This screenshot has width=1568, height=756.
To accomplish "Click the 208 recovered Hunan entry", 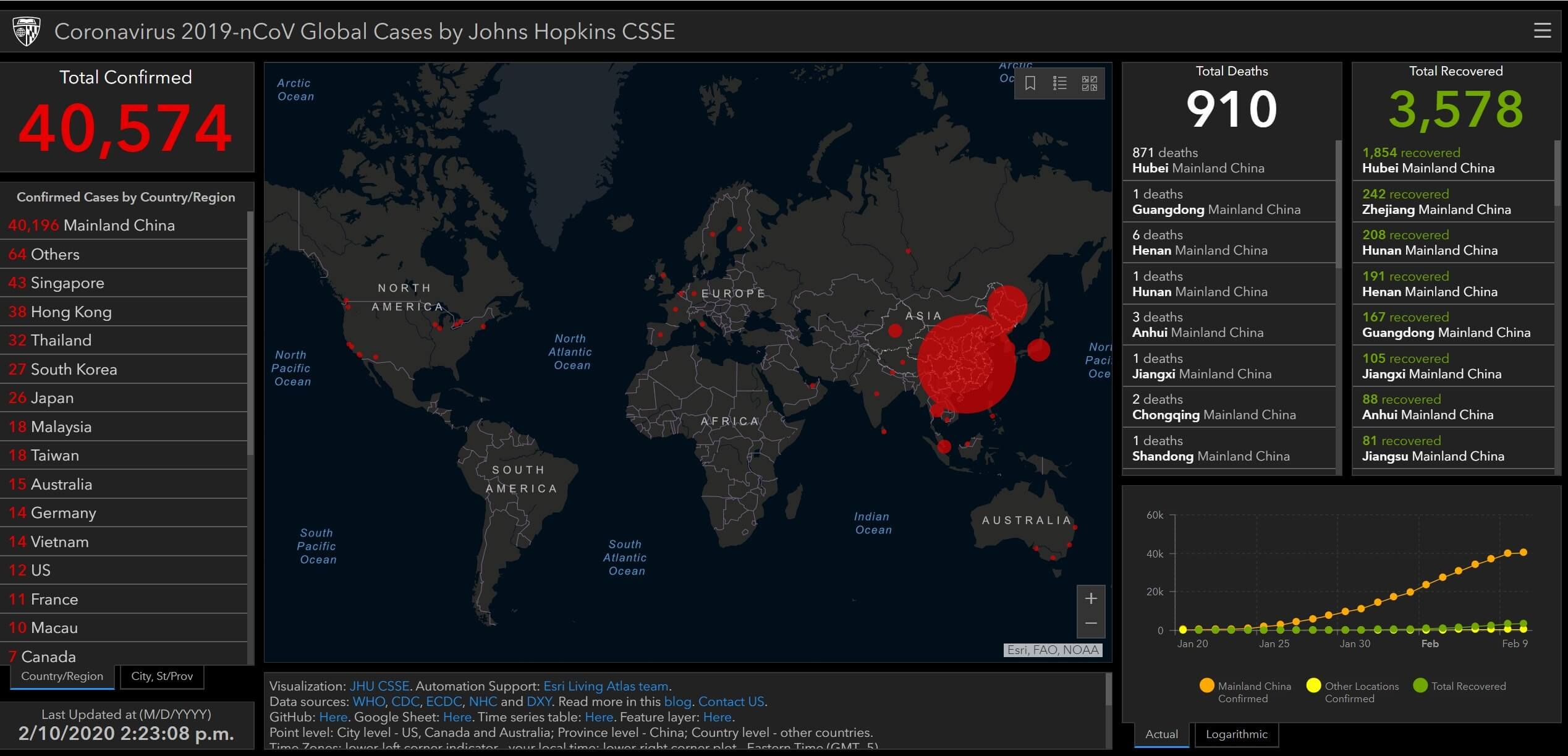I will (1453, 242).
